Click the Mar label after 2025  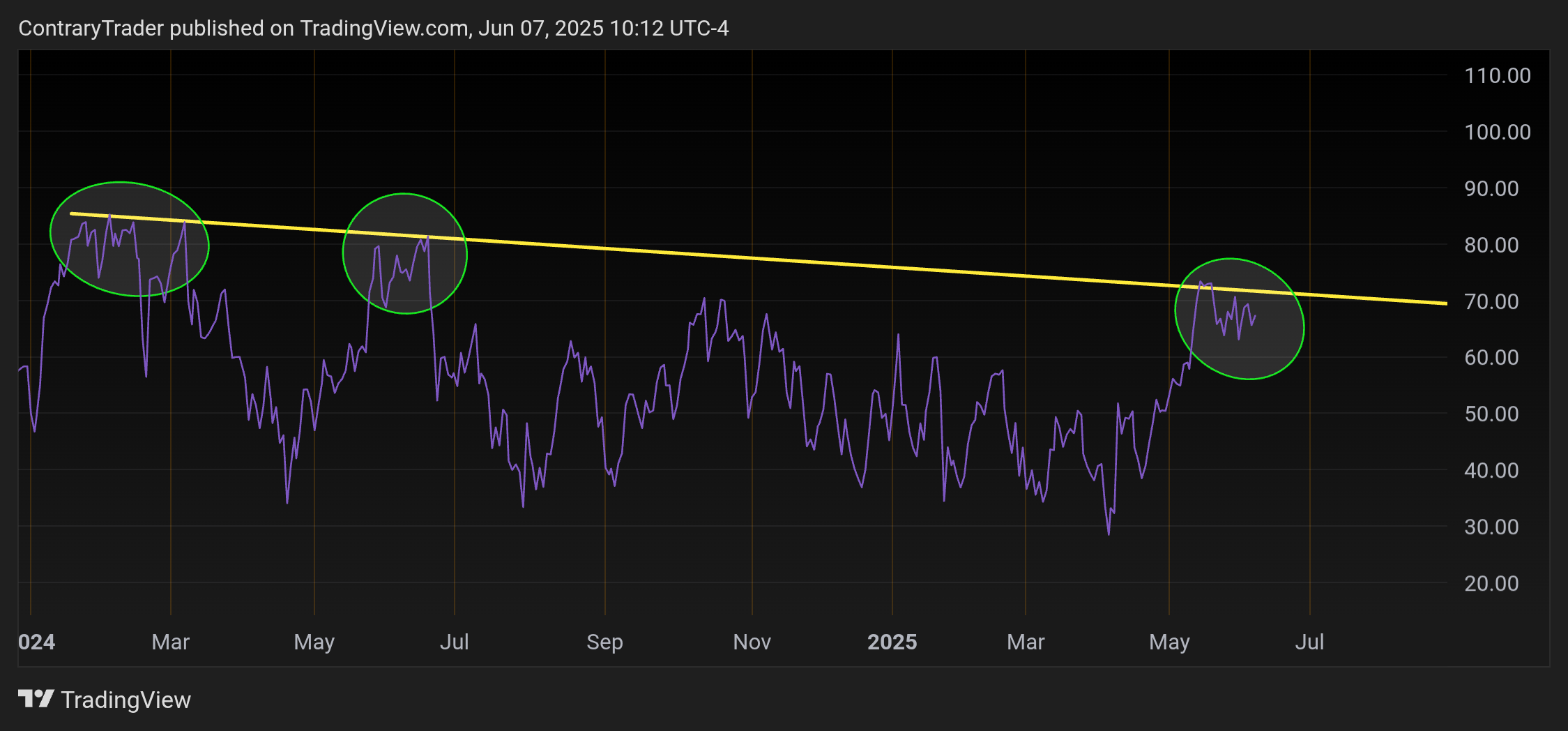click(x=1026, y=642)
